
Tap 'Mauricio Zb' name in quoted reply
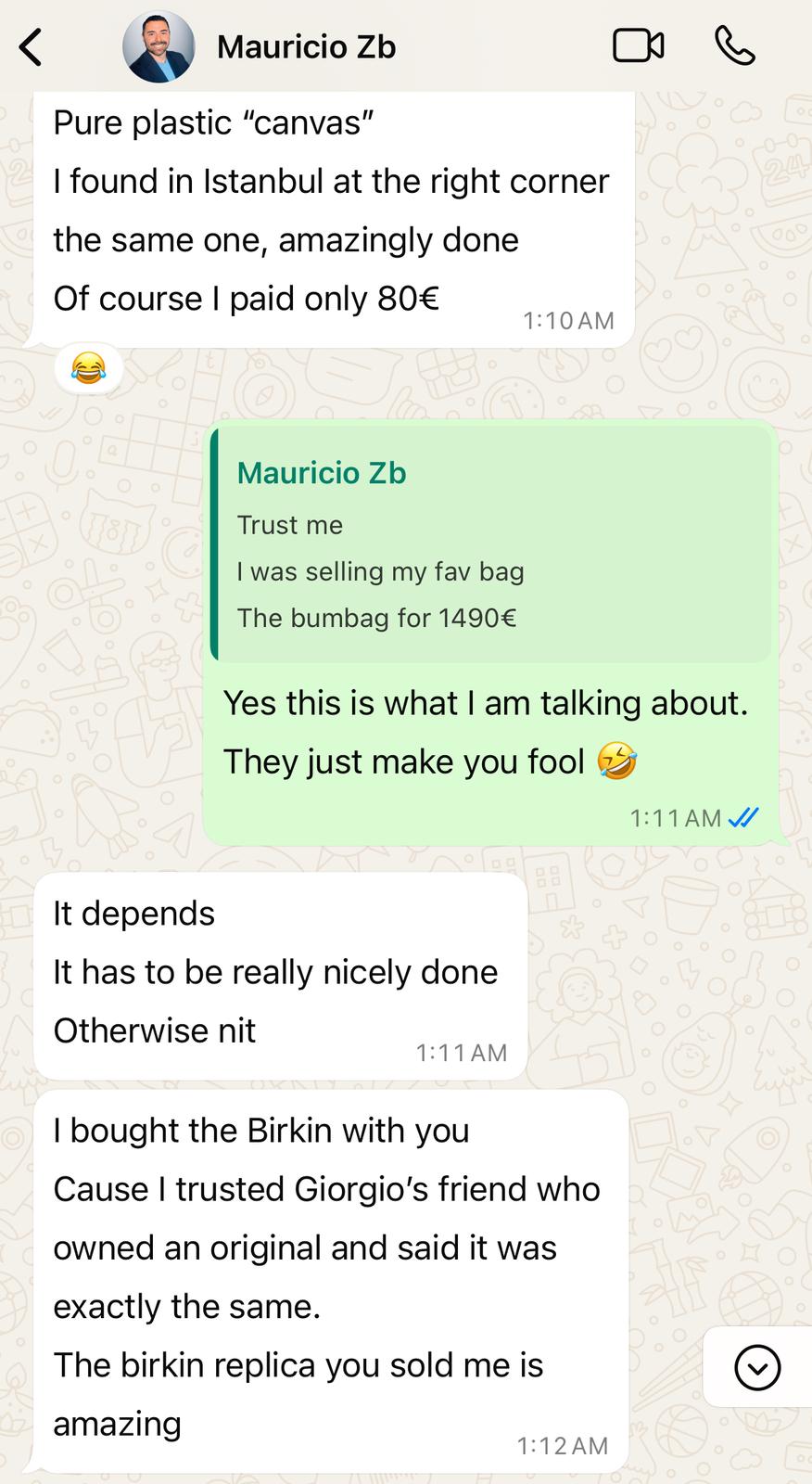click(x=322, y=473)
